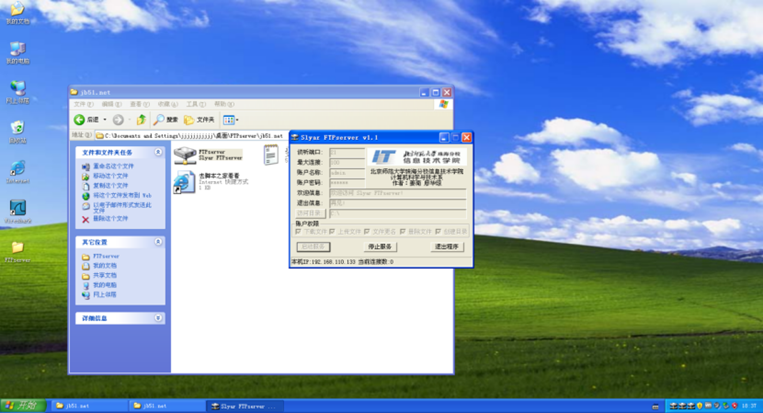Select the Slyar FTPserver executable file icon
Viewport: 763px width, 413px height.
click(x=185, y=155)
